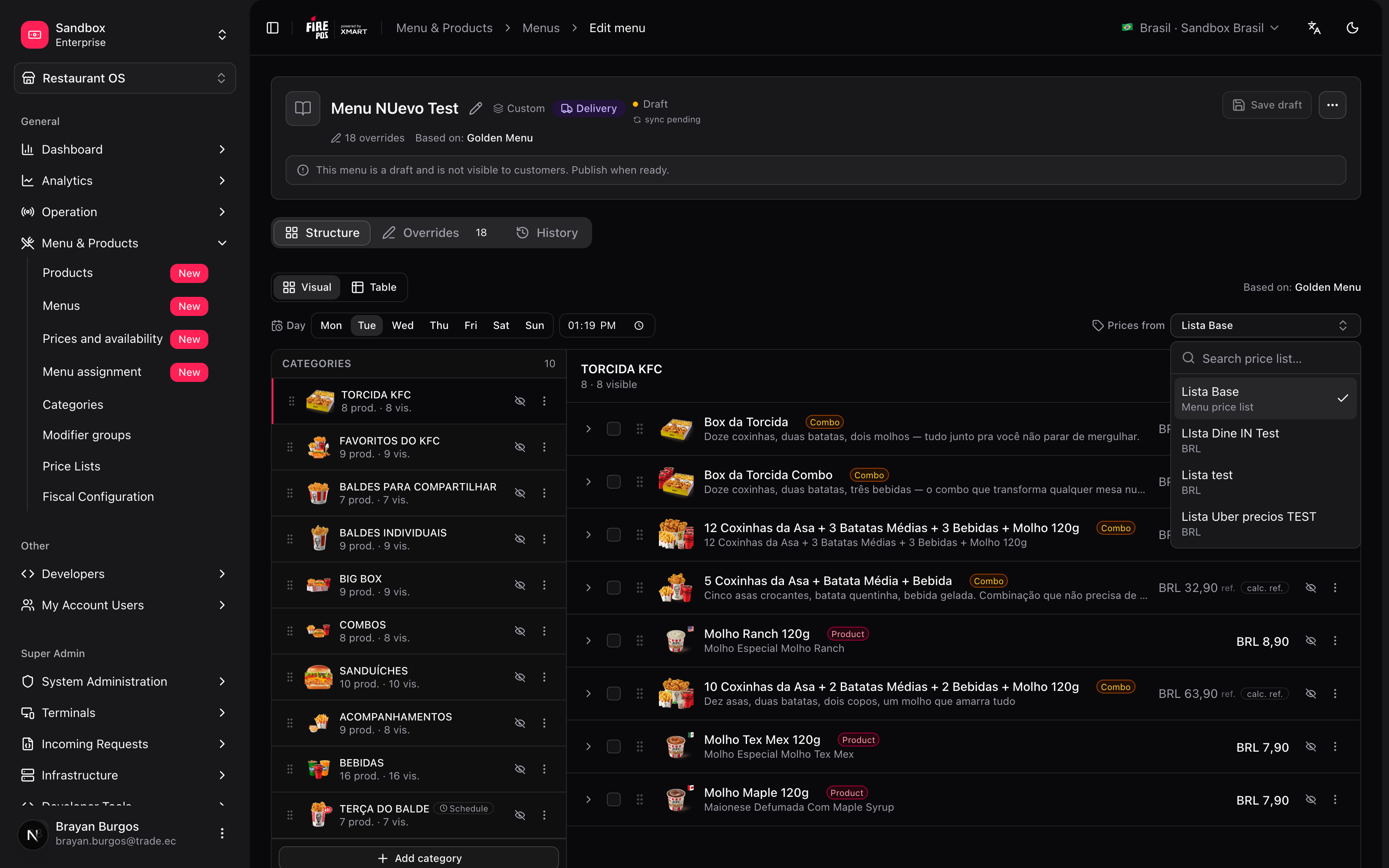Toggle visibility of 10 Coxinhas da Asa combo

[x=1311, y=694]
